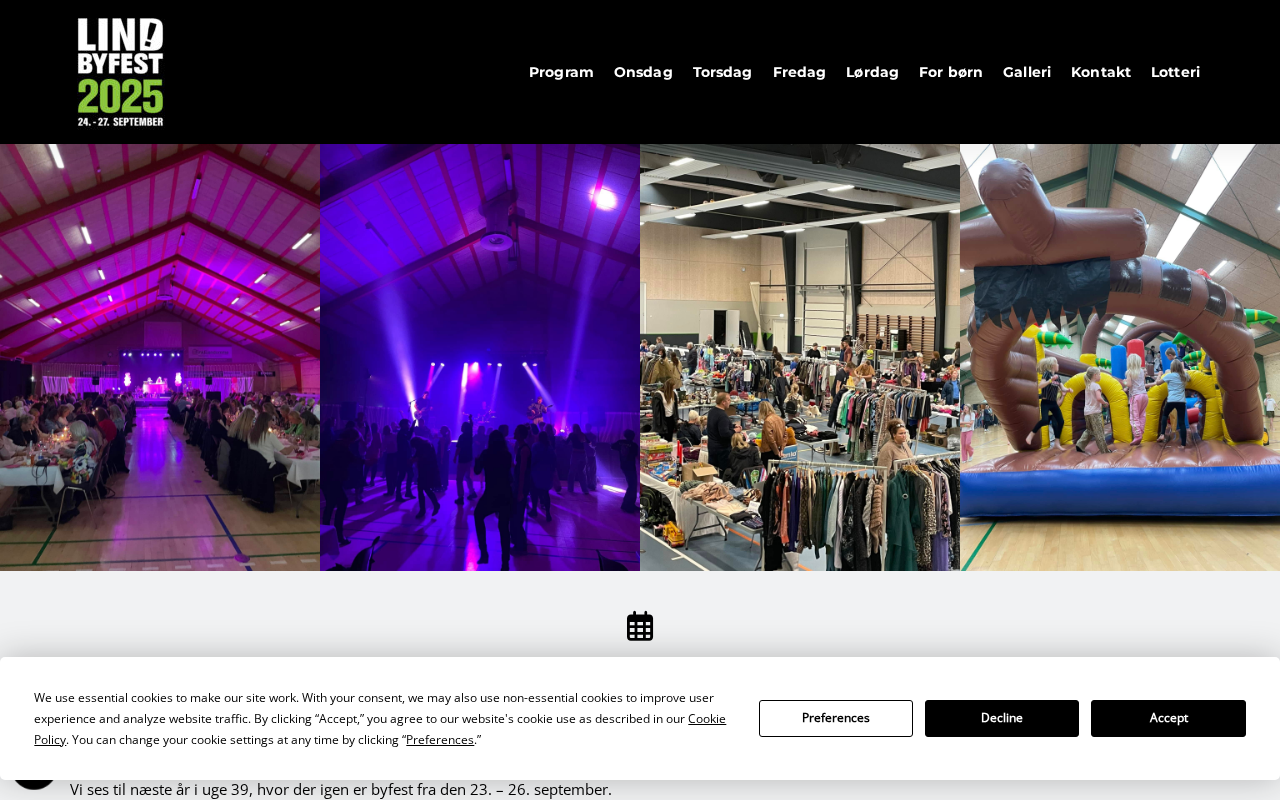Click the Lind Byfest 2025 logo
This screenshot has height=800, width=1280.
[120, 72]
